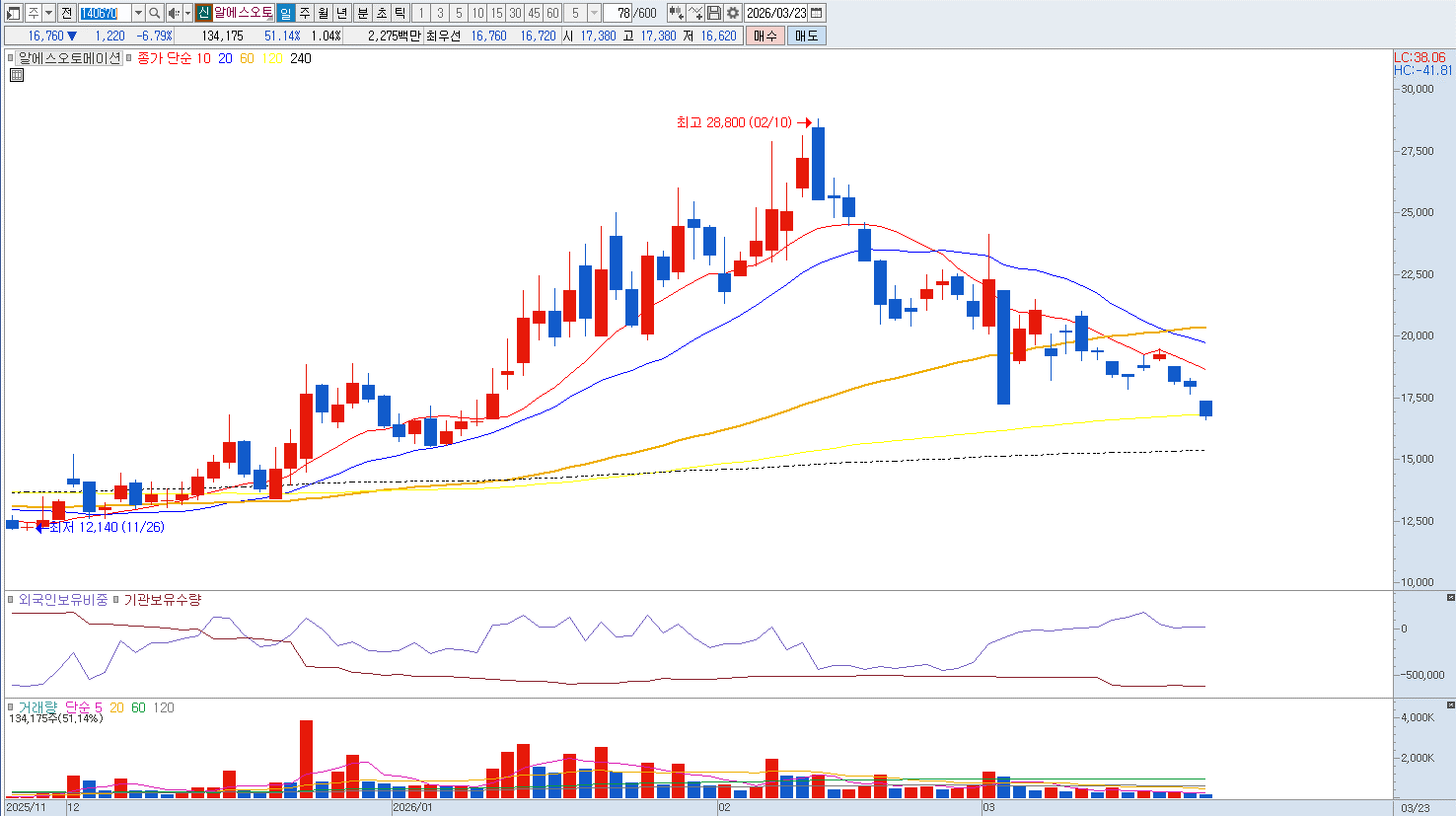Select the 30 minute interval tab

click(x=515, y=13)
